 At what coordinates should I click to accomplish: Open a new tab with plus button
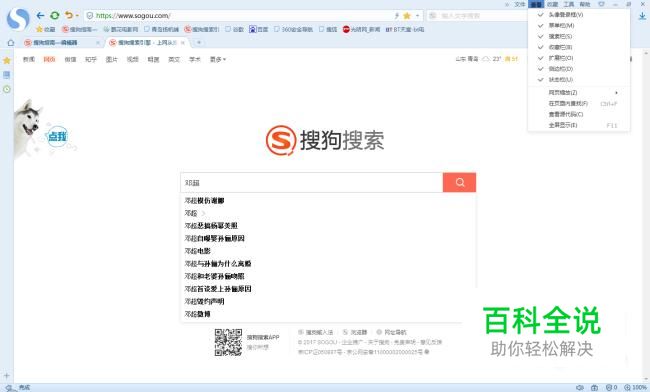point(199,43)
